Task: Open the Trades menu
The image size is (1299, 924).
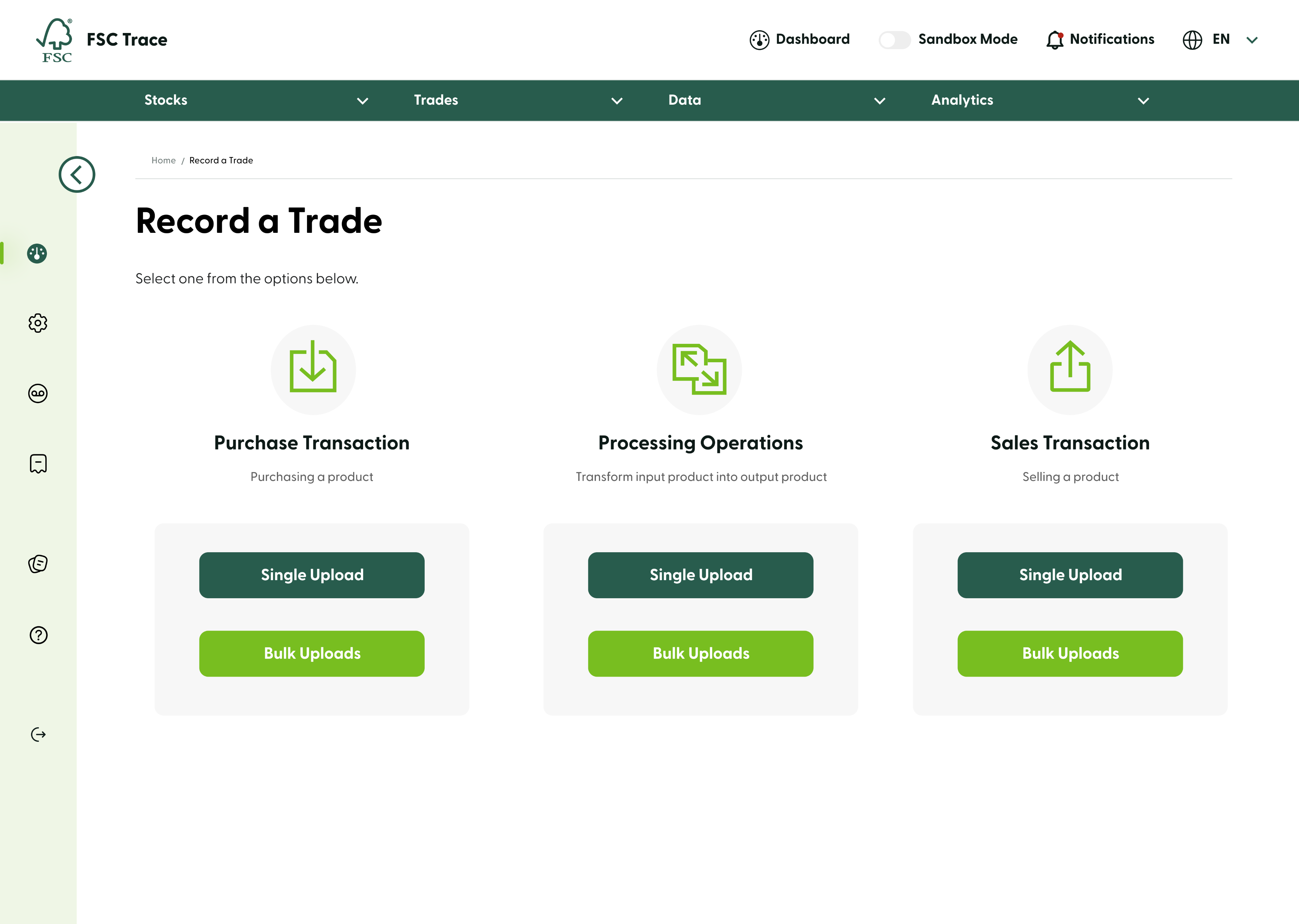Action: point(436,100)
